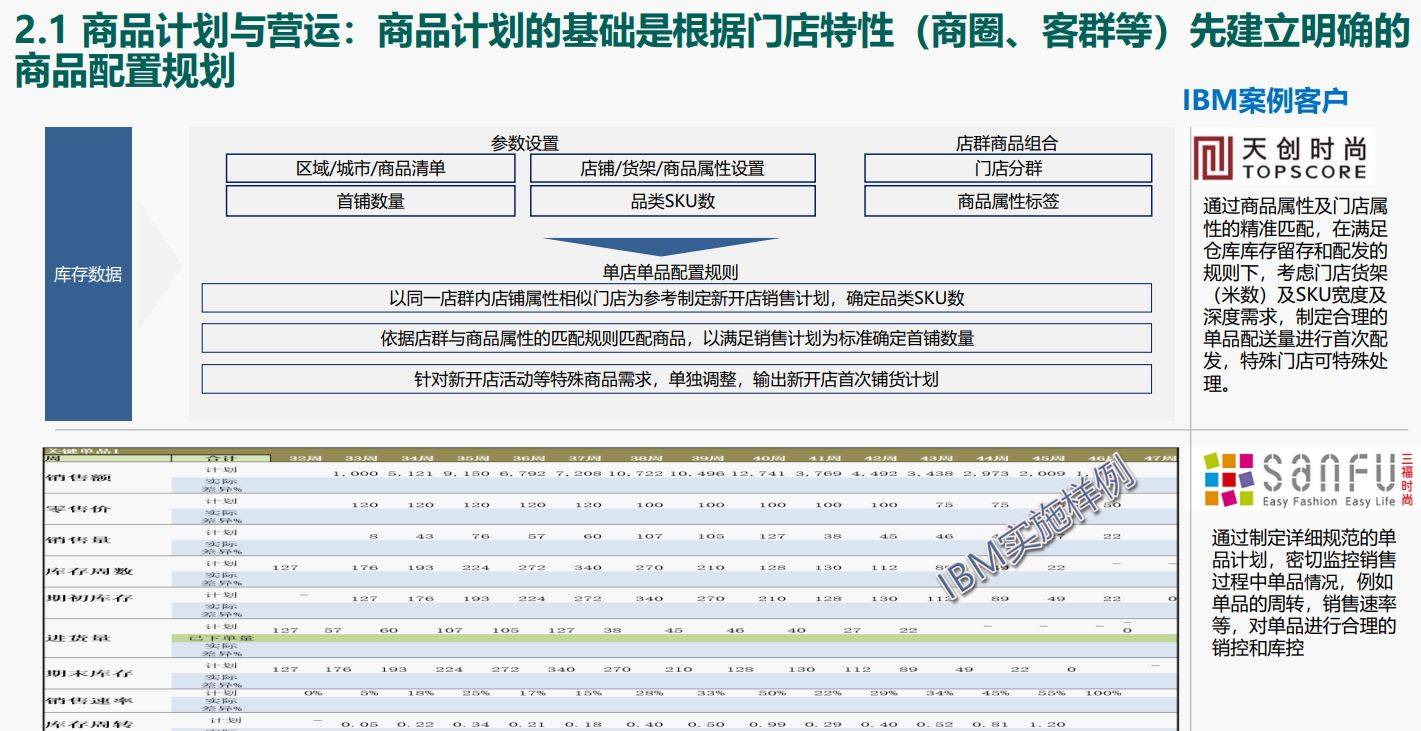The height and width of the screenshot is (731, 1421).
Task: Click the 12,741 sales amount cell
Action: tap(759, 473)
